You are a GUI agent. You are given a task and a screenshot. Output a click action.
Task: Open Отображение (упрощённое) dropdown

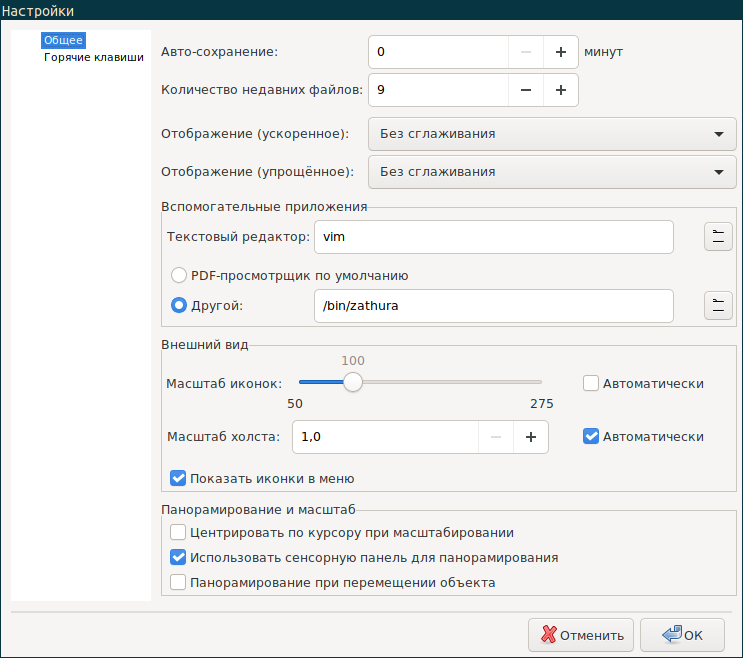coord(552,172)
